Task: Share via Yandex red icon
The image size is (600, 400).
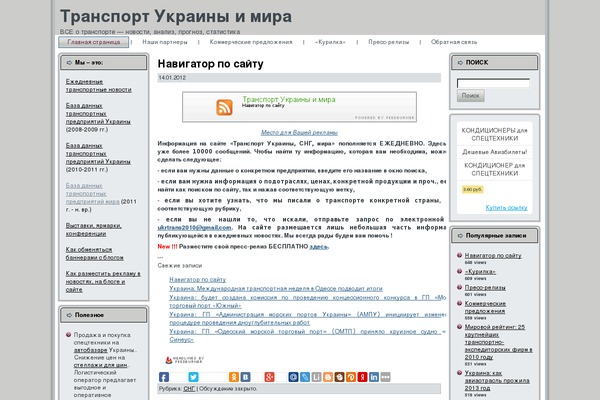Action: 362,377
